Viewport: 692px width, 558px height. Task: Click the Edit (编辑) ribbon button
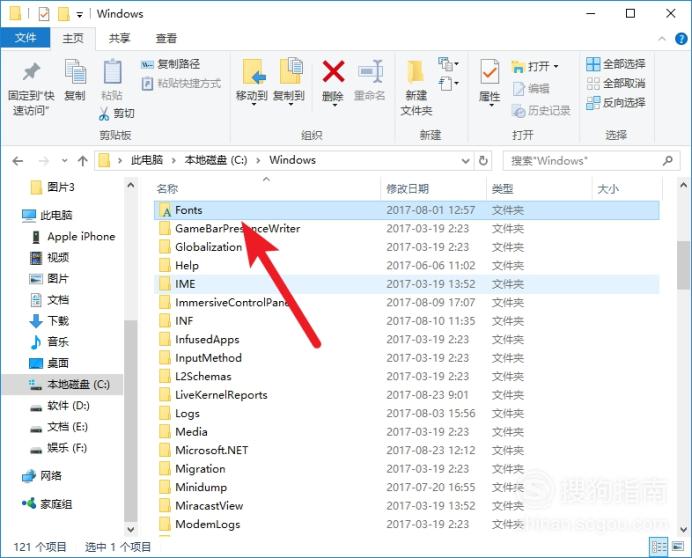531,89
